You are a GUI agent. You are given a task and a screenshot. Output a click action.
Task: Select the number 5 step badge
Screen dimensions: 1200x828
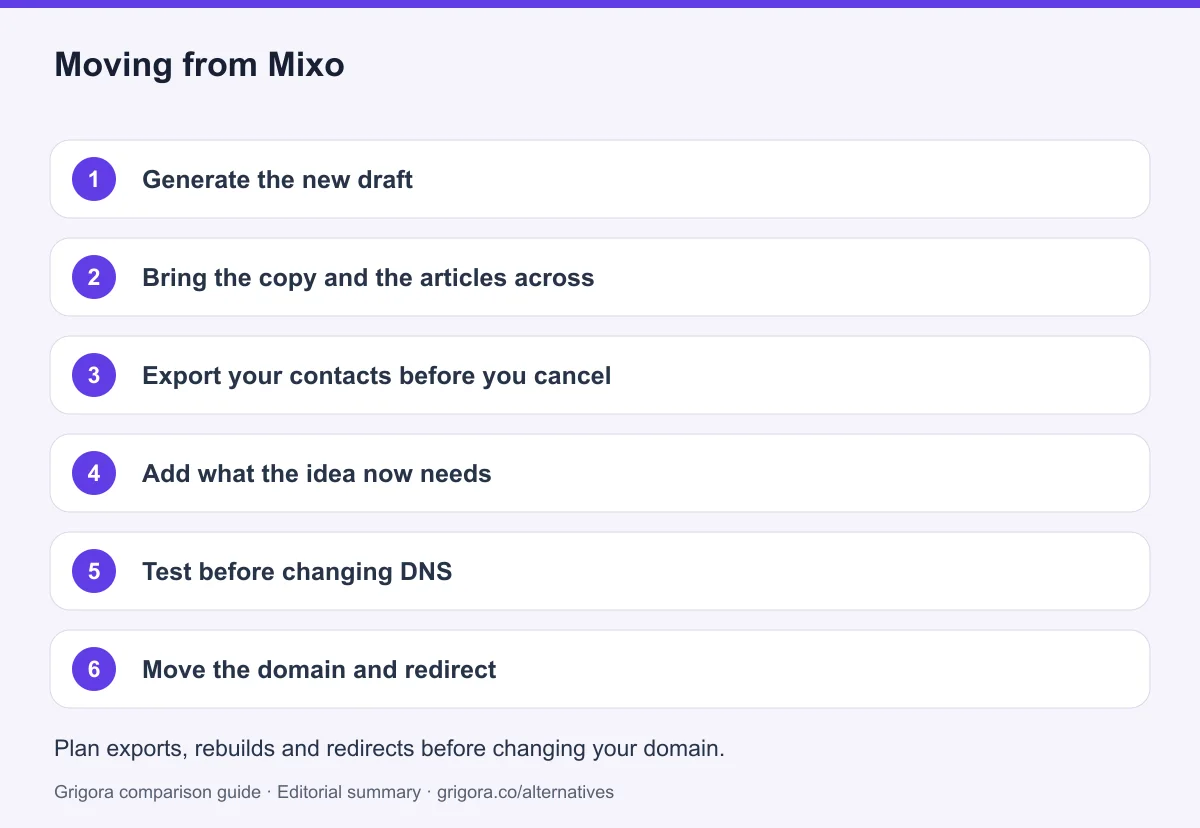coord(94,571)
